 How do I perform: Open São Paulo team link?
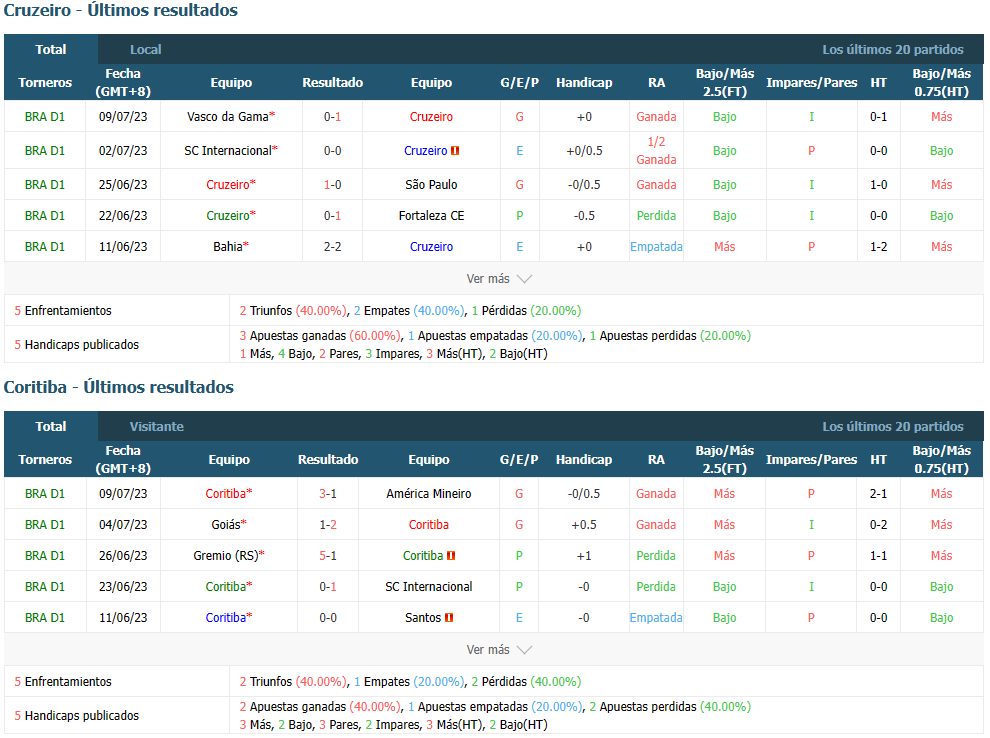pos(431,184)
